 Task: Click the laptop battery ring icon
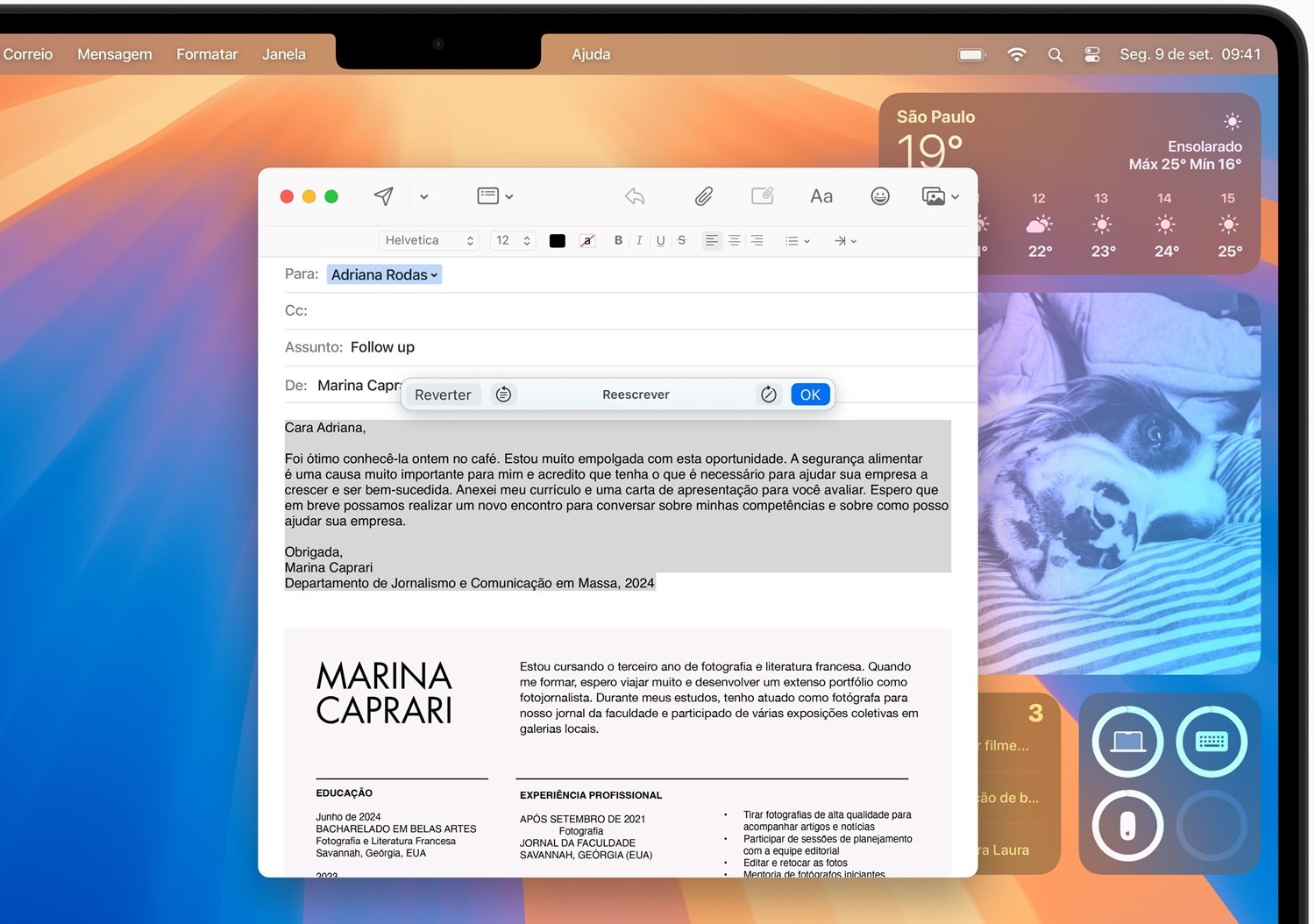coord(1127,742)
